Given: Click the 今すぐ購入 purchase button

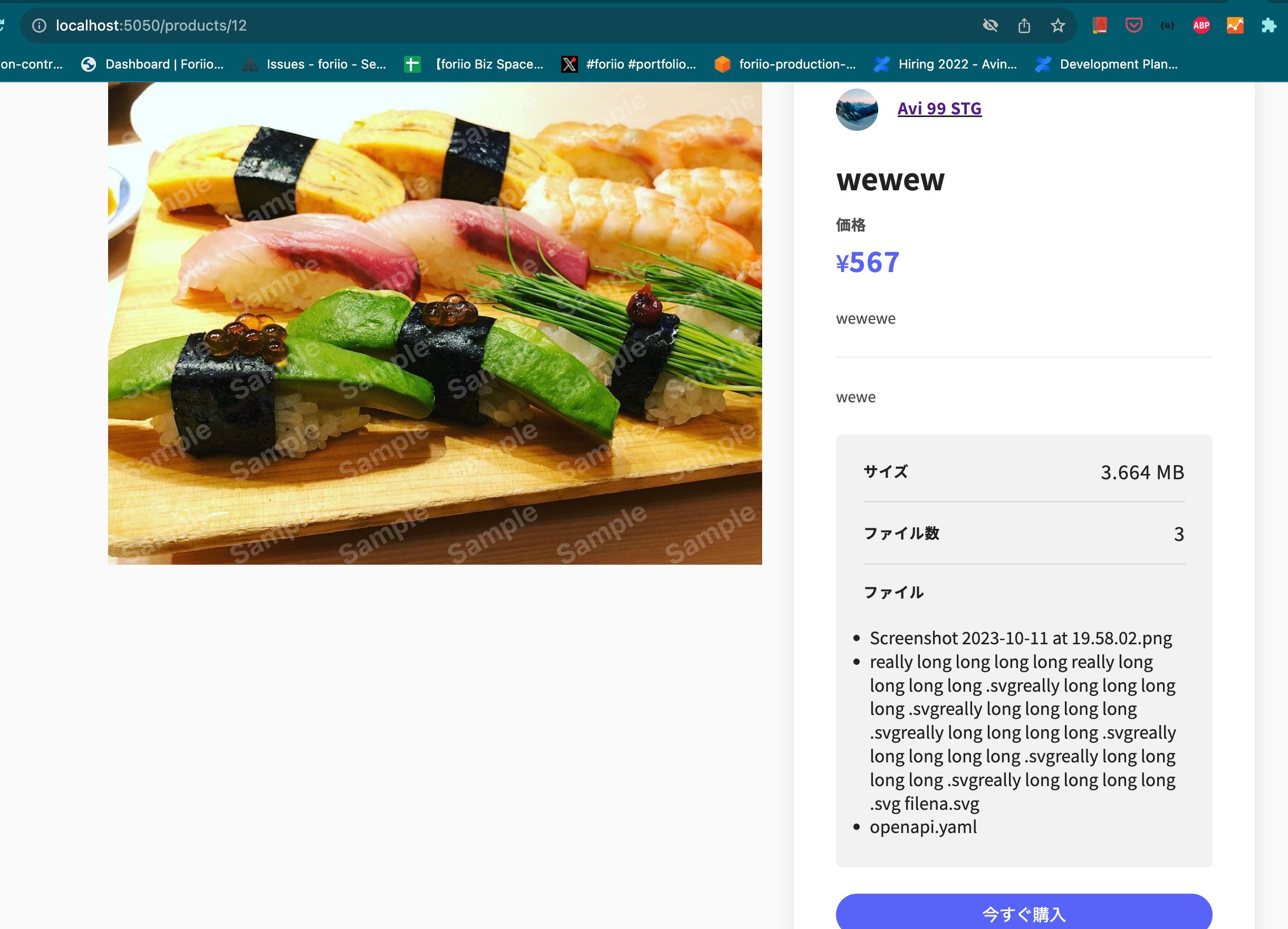Looking at the screenshot, I should [1023, 913].
